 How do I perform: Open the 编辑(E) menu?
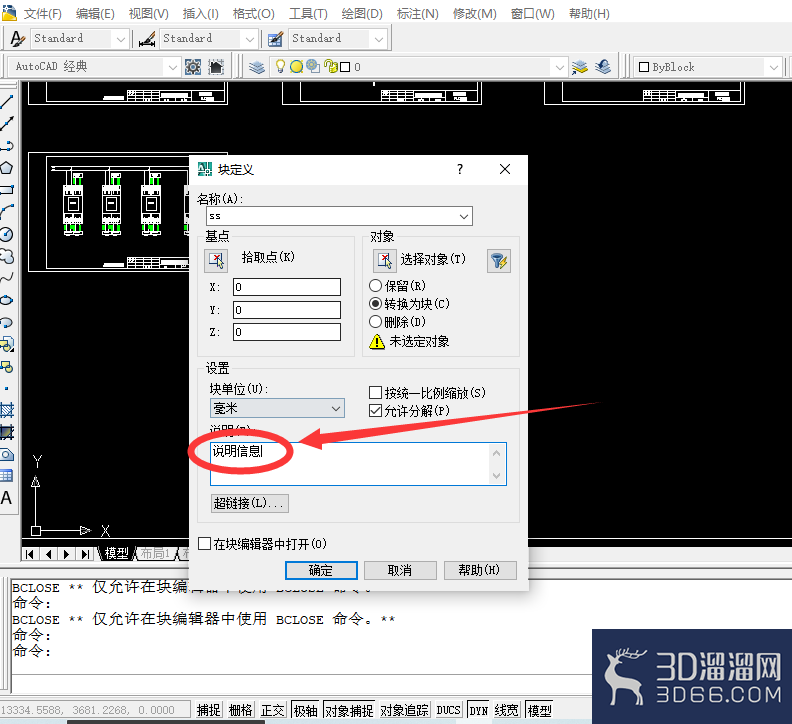click(x=95, y=14)
